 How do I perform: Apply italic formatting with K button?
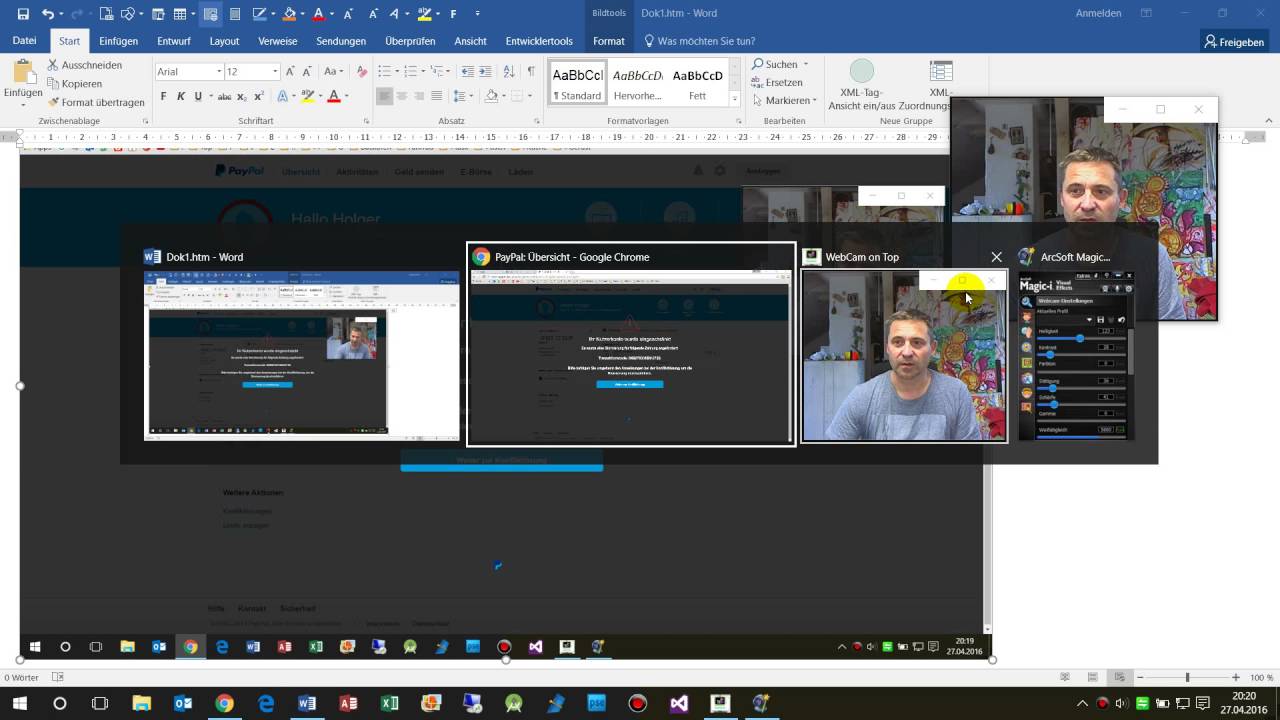point(181,96)
